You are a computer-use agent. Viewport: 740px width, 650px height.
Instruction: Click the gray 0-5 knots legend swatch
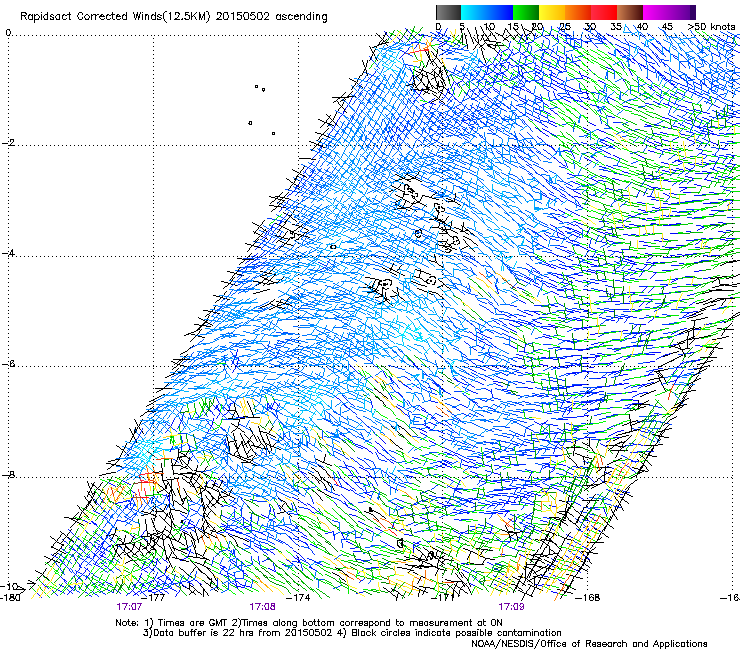448,12
